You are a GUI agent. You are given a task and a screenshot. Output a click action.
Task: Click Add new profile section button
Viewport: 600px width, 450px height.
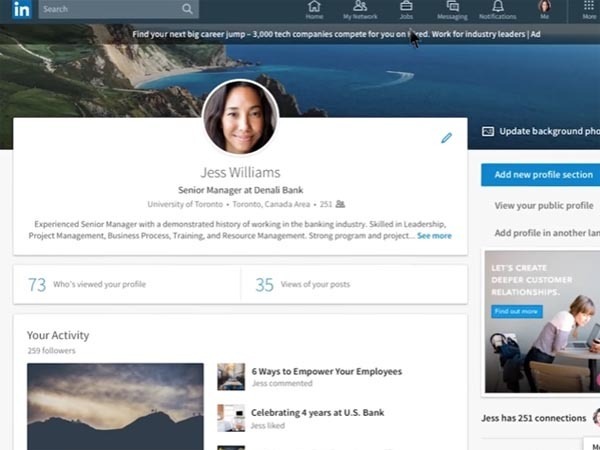[x=540, y=175]
